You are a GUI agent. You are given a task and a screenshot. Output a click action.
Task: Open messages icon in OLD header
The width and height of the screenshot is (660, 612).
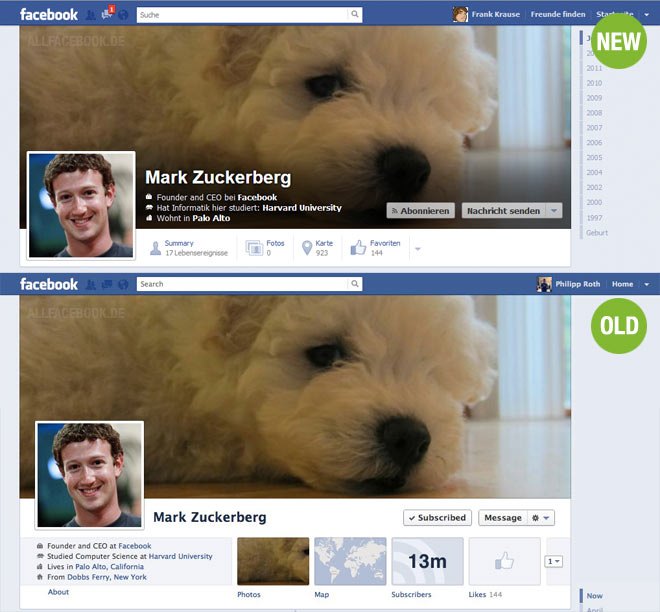click(x=107, y=285)
